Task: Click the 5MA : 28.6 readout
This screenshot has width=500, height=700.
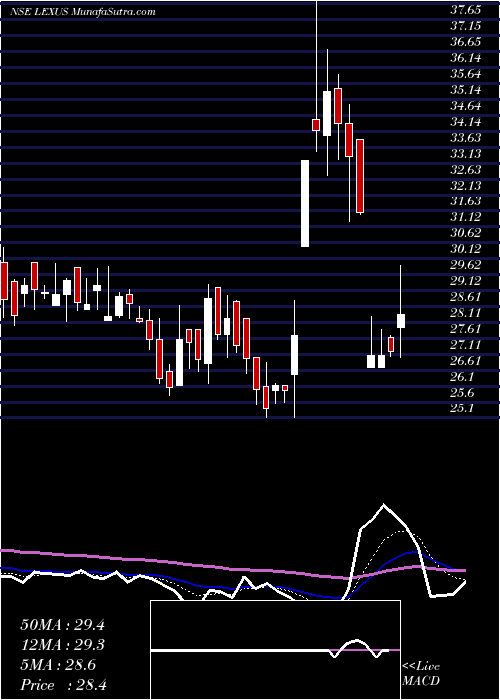Action: (x=58, y=665)
